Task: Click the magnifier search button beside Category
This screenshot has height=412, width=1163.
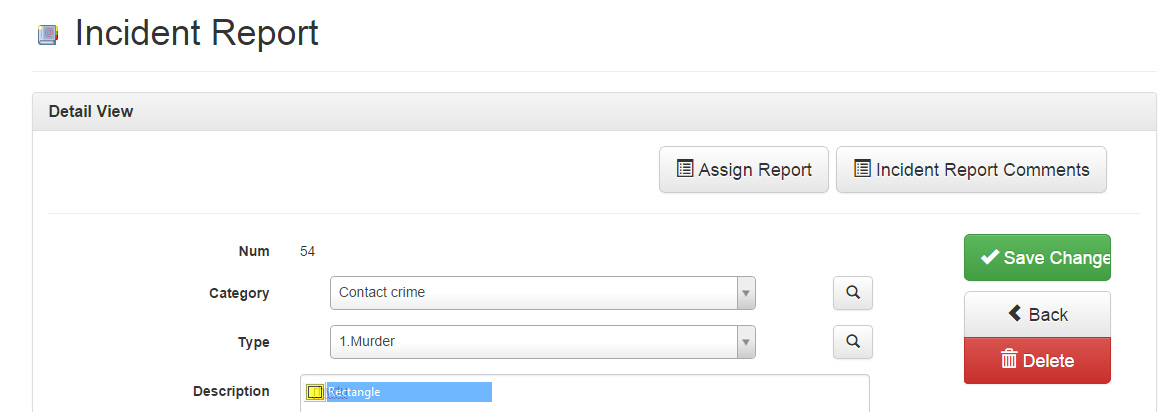Action: click(x=853, y=293)
